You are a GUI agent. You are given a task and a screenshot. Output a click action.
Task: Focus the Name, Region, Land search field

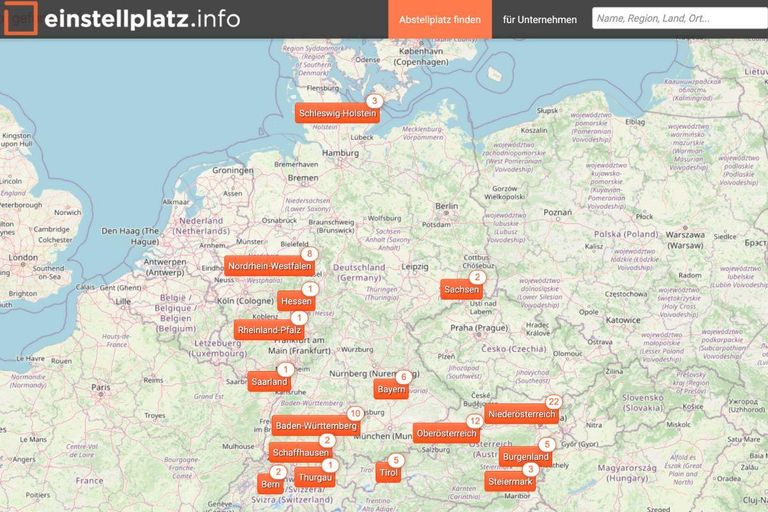[678, 19]
